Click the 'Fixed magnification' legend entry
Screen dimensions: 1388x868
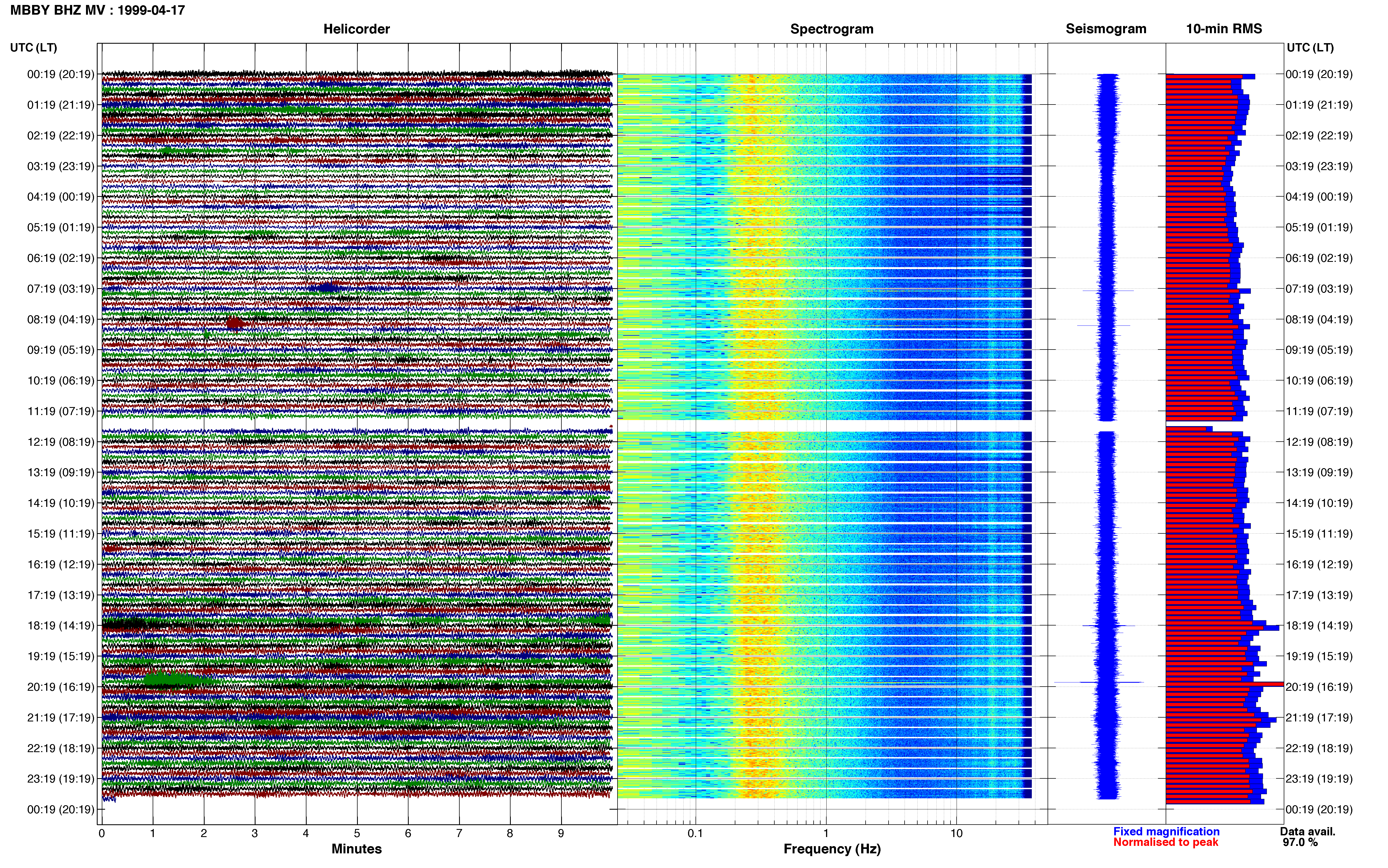tap(1166, 831)
